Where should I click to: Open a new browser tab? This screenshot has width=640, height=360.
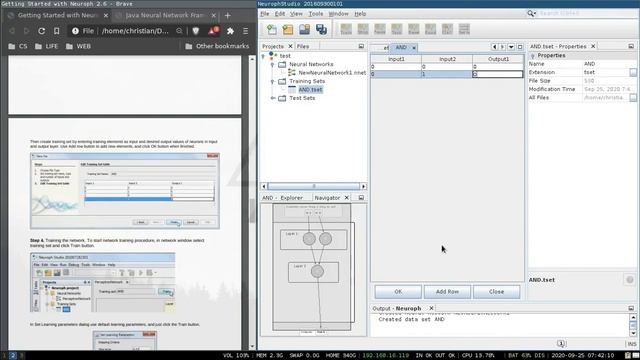[x=227, y=16]
